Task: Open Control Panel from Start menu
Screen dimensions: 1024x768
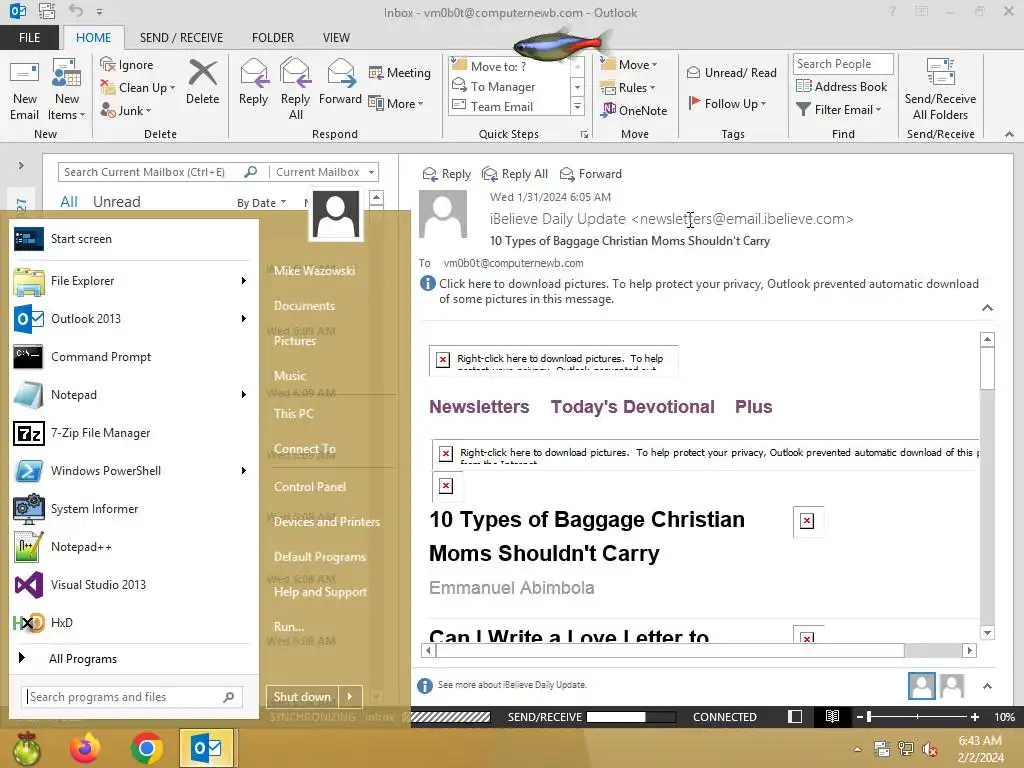Action: tap(310, 487)
